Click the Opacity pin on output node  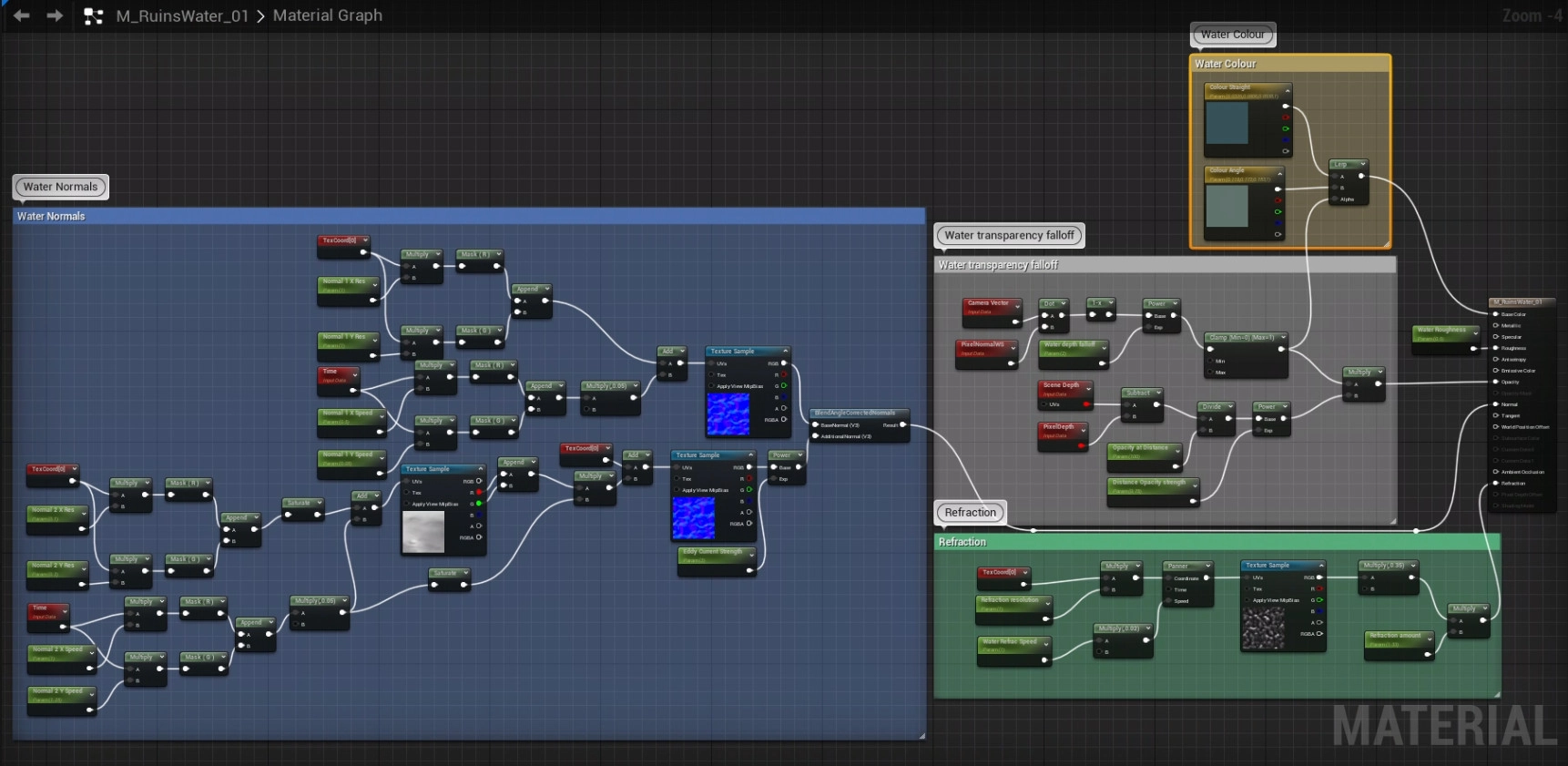coord(1496,382)
